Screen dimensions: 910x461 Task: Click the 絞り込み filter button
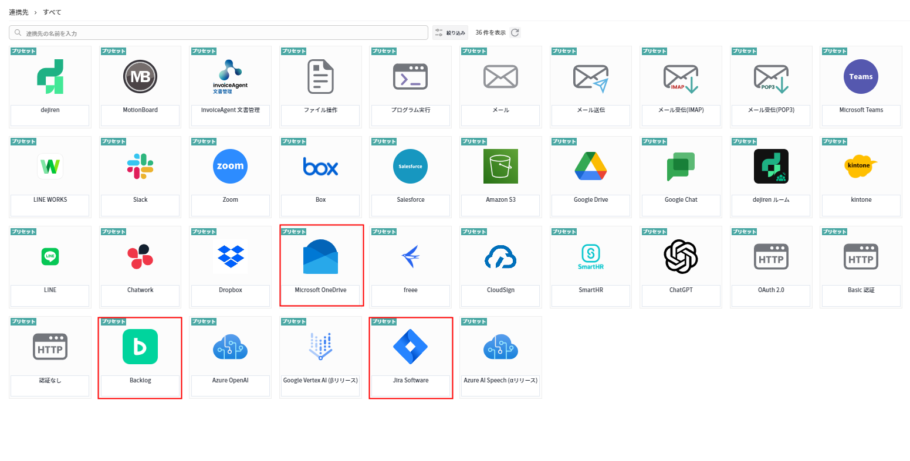click(x=450, y=33)
